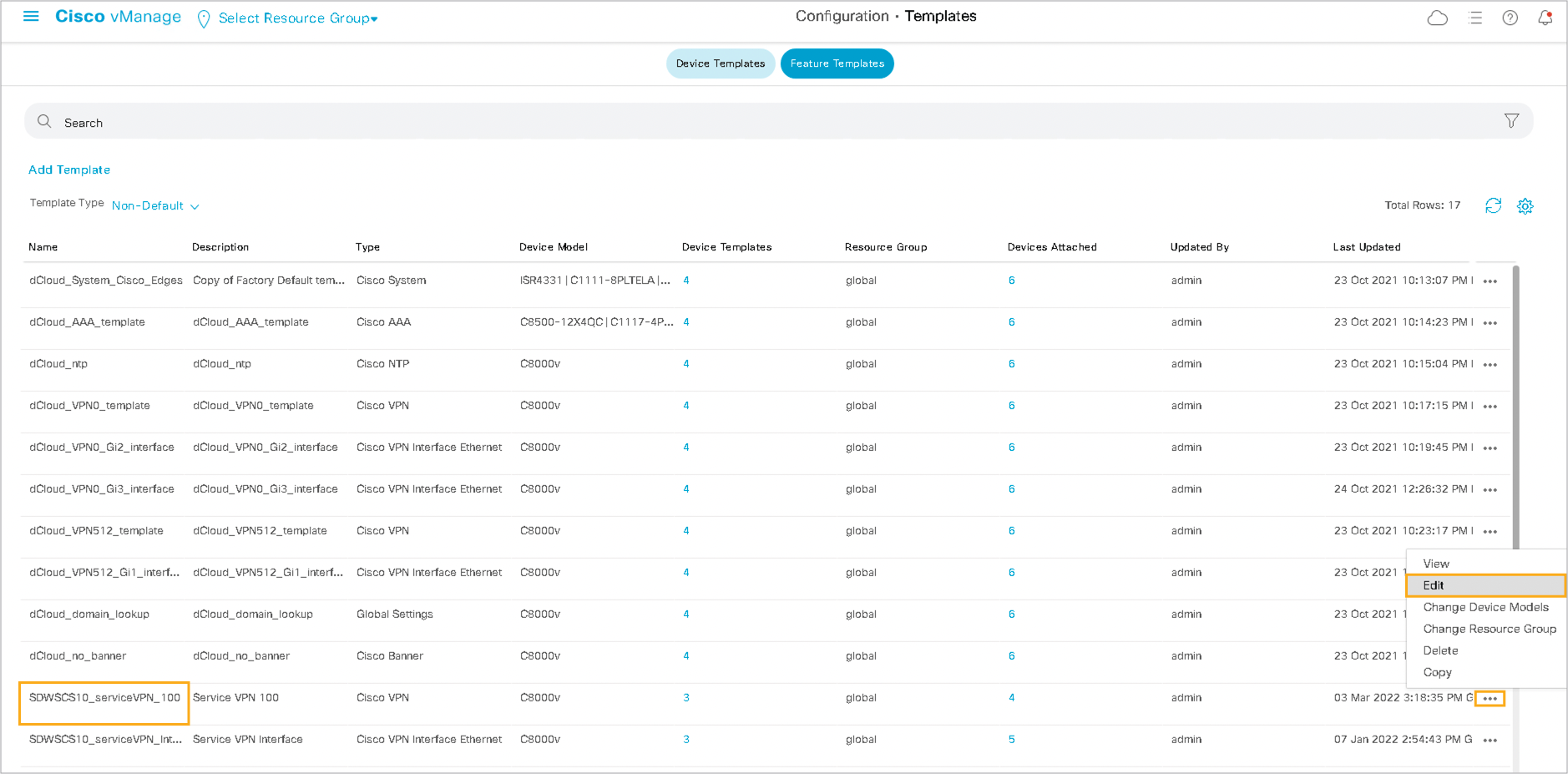Select Change Device Models menu option

(1485, 607)
